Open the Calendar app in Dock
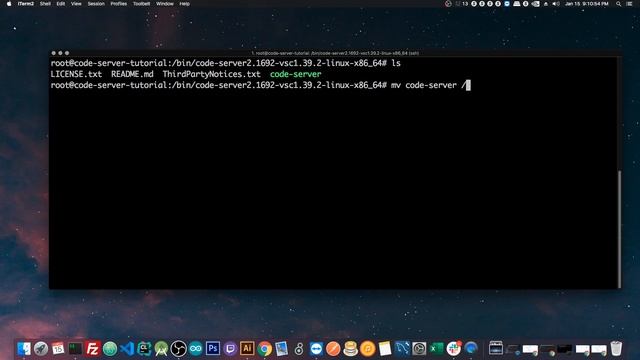 point(58,349)
